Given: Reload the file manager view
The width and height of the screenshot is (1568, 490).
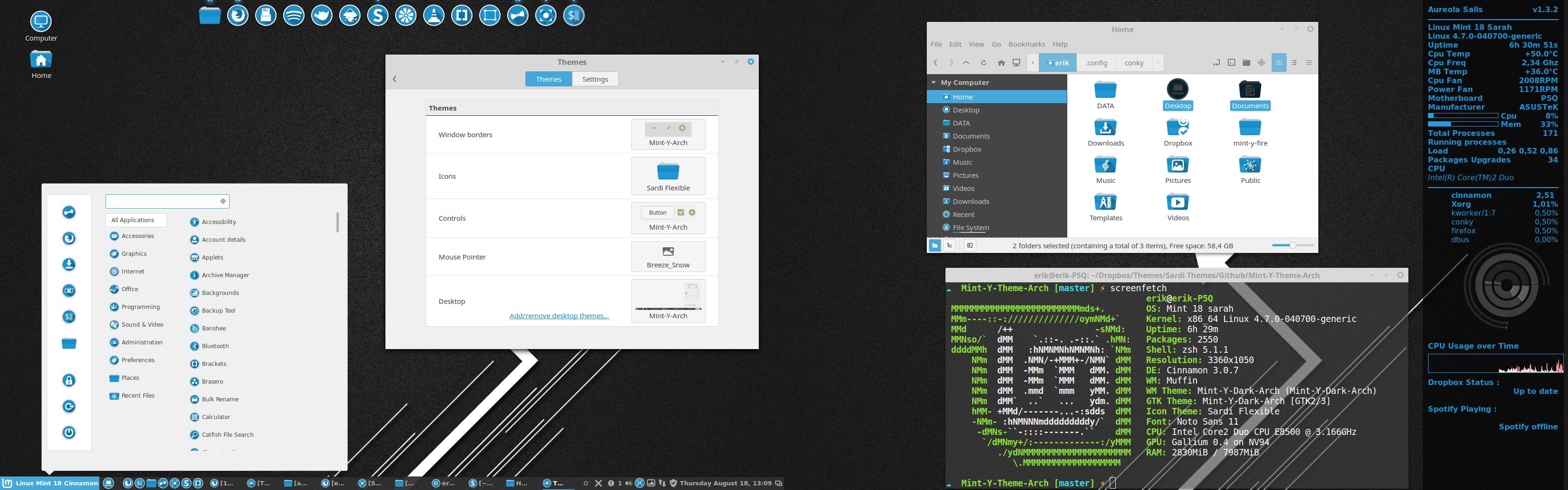Looking at the screenshot, I should tap(983, 63).
